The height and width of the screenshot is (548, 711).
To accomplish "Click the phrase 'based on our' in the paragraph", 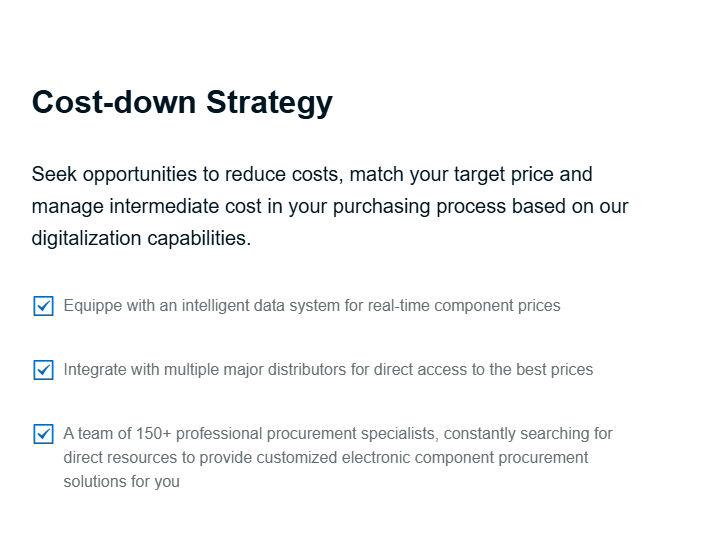I will pos(570,207).
